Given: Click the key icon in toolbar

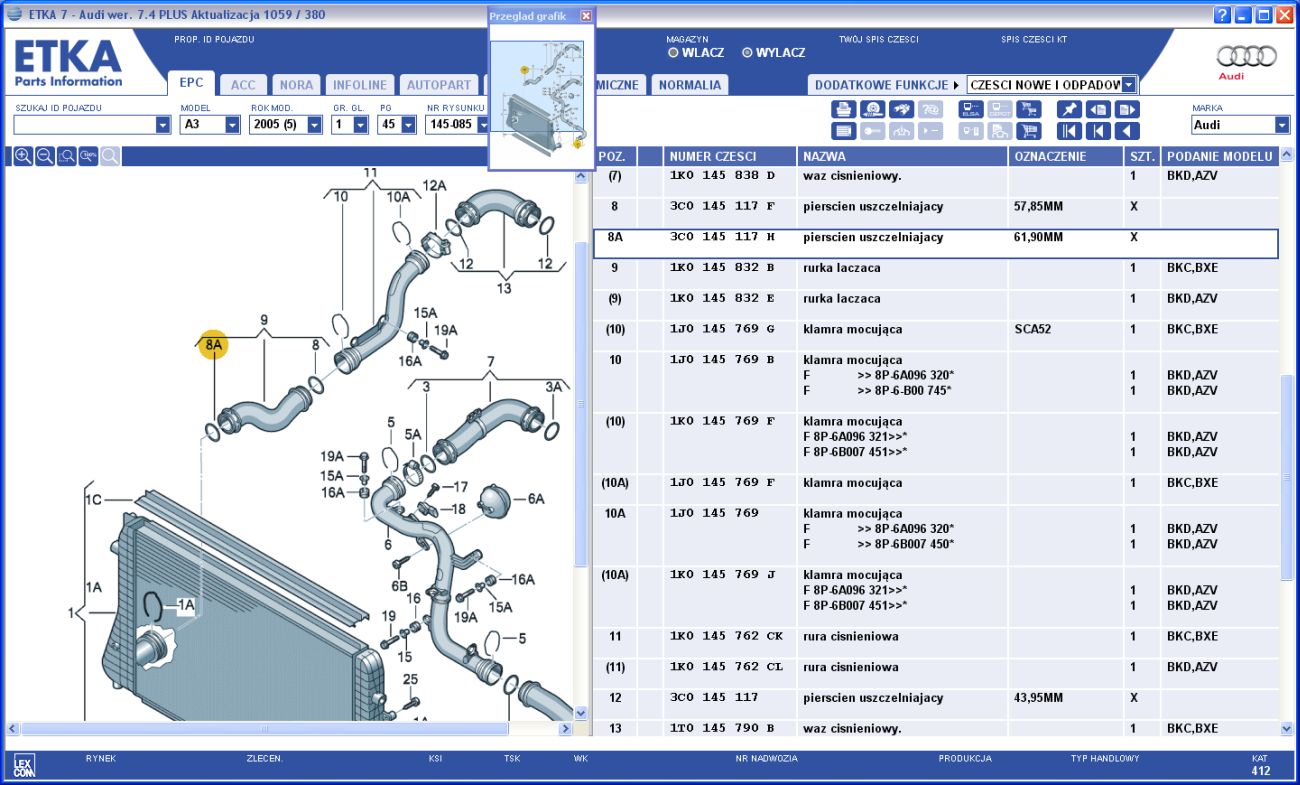Looking at the screenshot, I should [872, 131].
